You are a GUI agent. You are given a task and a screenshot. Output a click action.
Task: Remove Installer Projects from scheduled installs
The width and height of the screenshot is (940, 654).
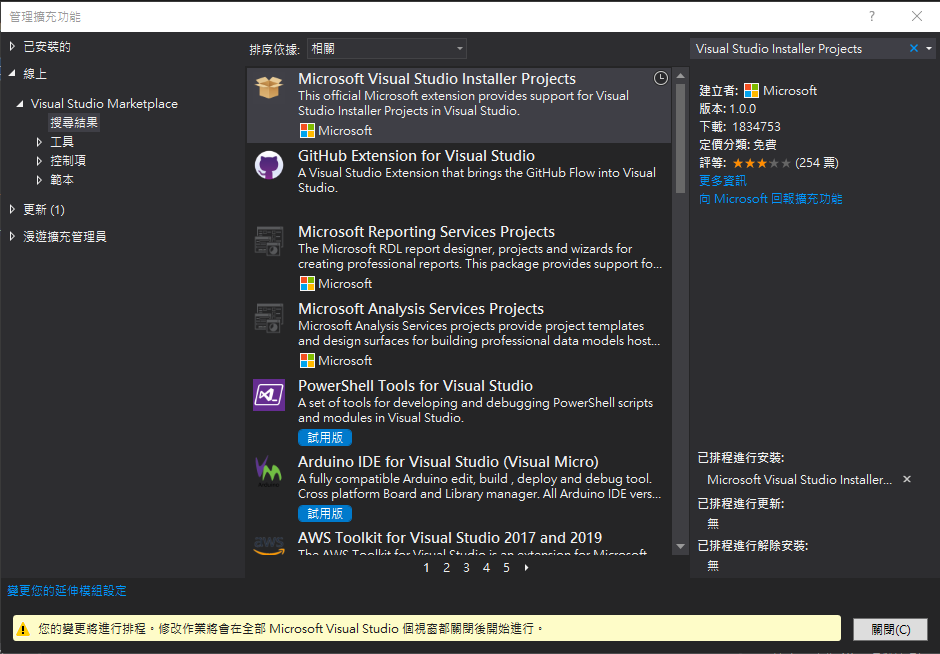(x=907, y=479)
